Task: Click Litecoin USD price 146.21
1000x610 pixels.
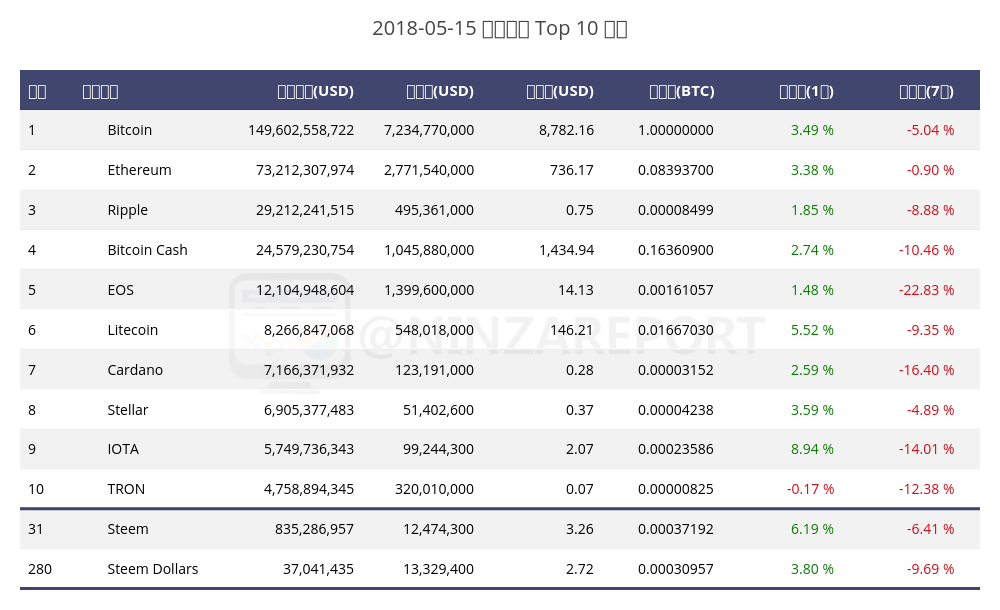Action: [571, 331]
